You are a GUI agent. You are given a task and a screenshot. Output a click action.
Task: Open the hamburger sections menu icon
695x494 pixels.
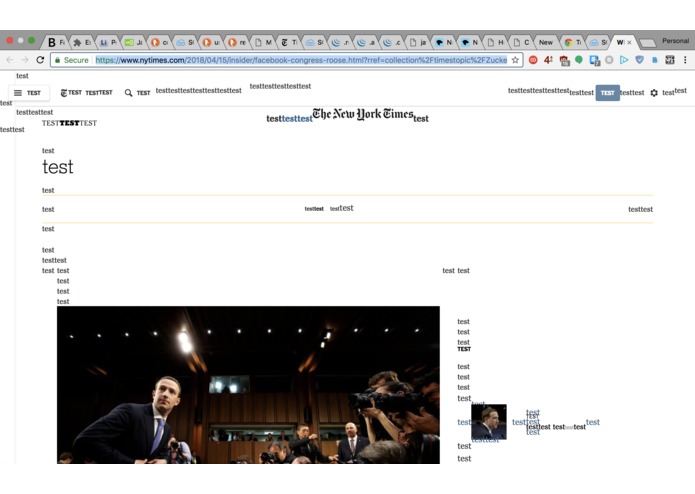tap(18, 93)
